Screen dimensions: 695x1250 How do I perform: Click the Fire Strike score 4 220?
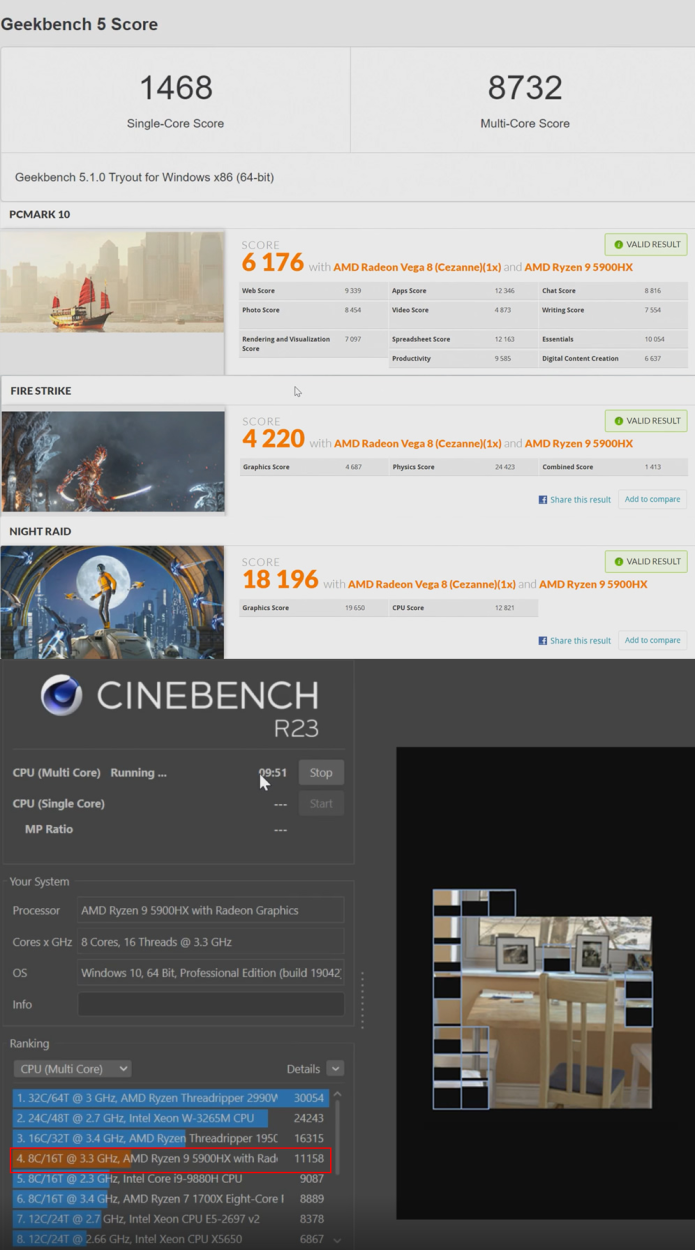coord(272,439)
